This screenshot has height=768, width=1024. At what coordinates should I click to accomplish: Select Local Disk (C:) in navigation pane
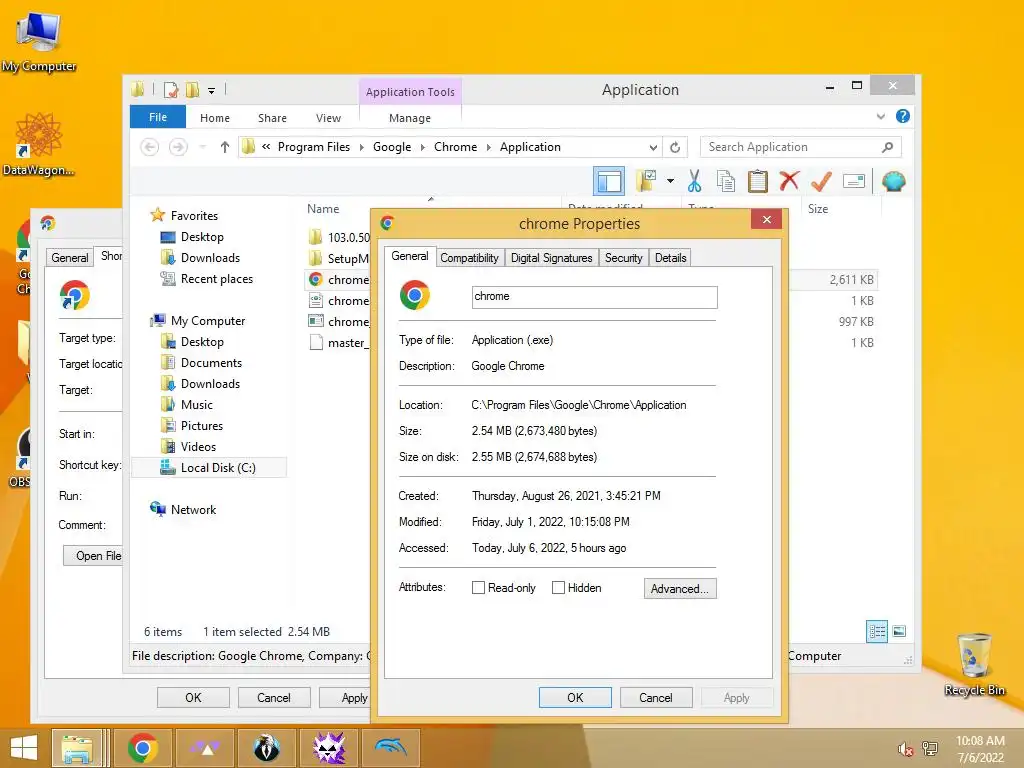click(x=209, y=468)
